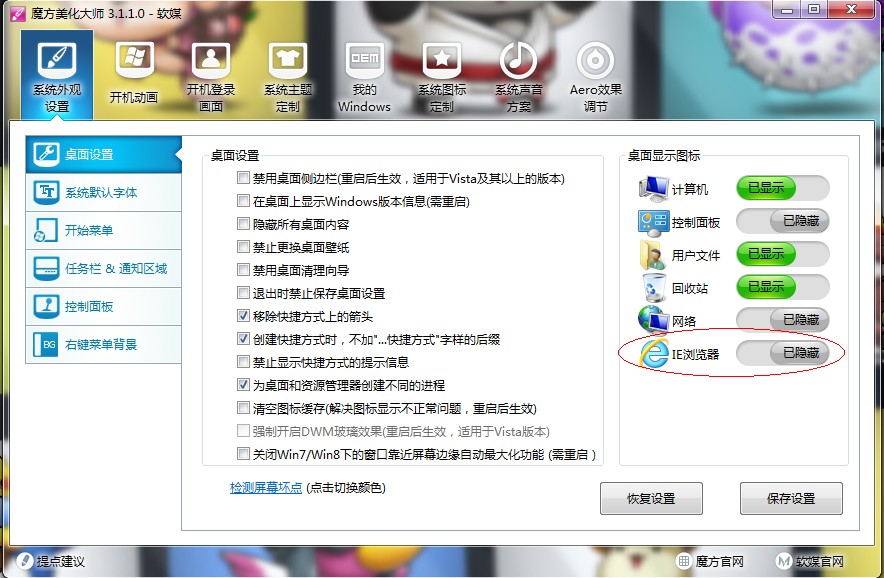
Task: Click 恢复设置 button
Action: [651, 498]
